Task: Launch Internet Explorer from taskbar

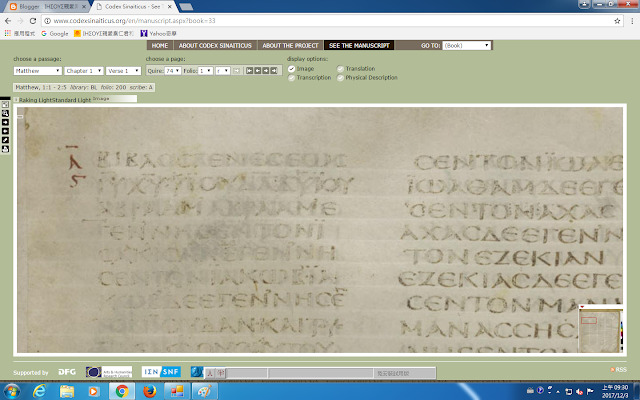Action: pos(40,391)
